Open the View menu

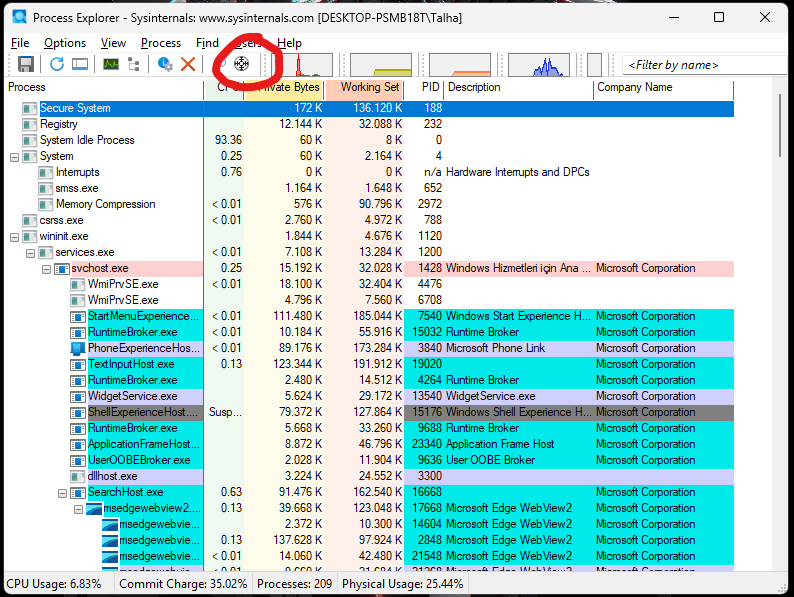pyautogui.click(x=113, y=43)
